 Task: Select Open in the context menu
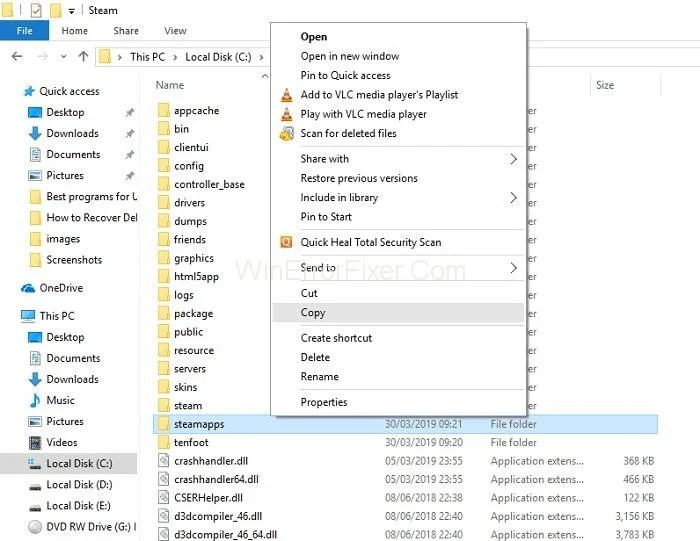point(398,37)
